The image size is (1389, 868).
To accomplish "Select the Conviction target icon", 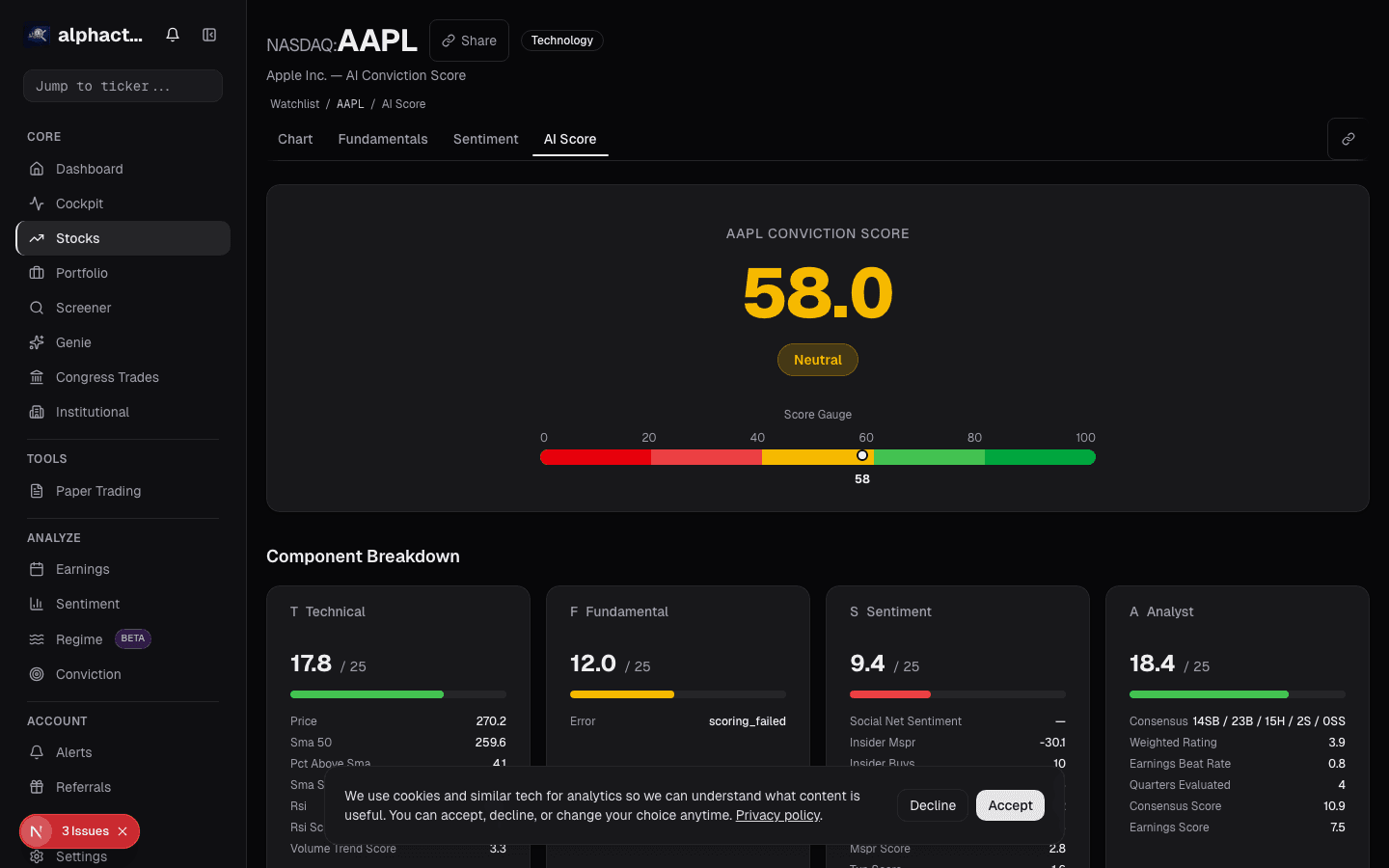I will 37,674.
